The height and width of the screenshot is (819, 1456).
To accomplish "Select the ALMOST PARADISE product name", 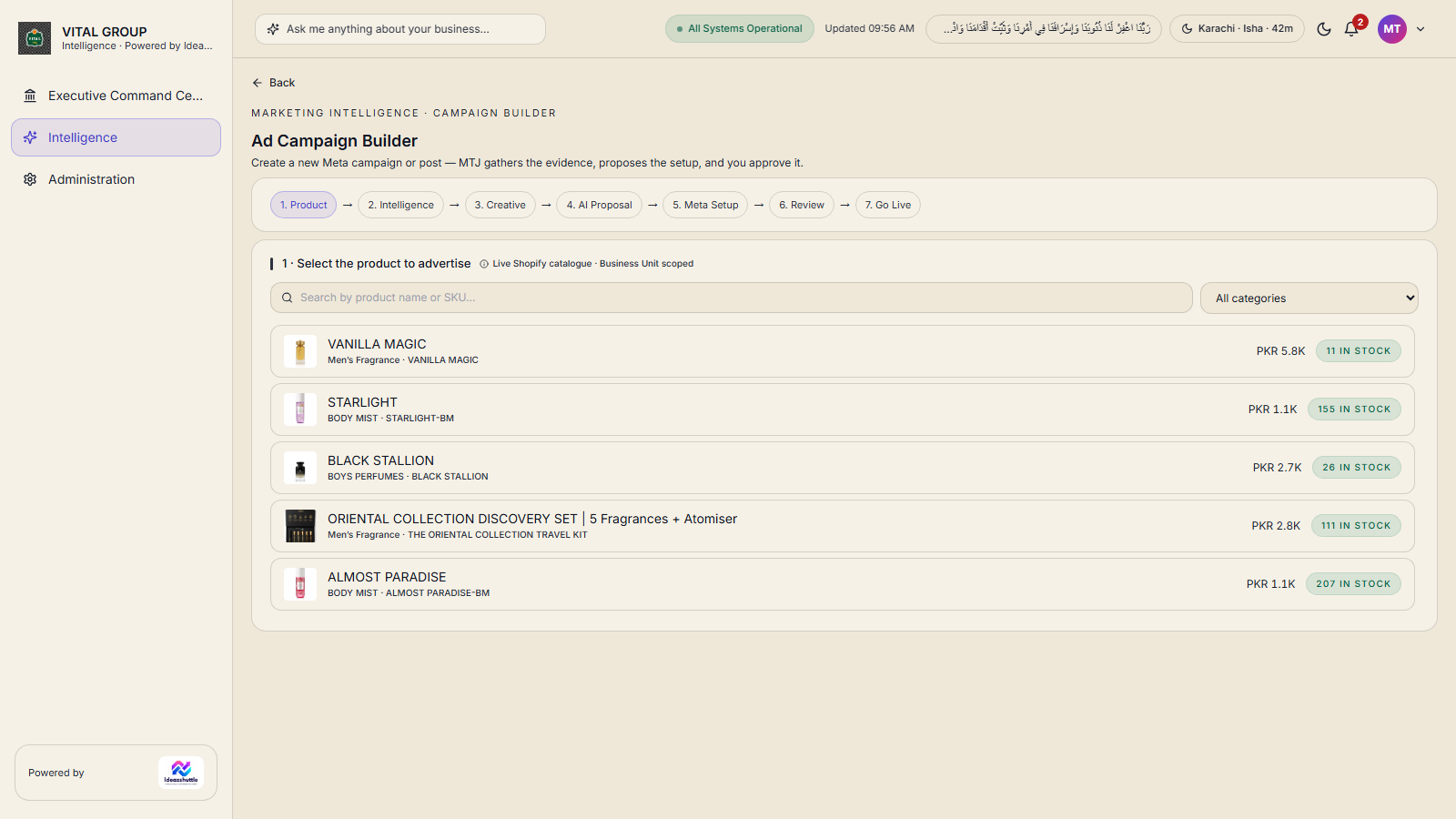I will (387, 577).
